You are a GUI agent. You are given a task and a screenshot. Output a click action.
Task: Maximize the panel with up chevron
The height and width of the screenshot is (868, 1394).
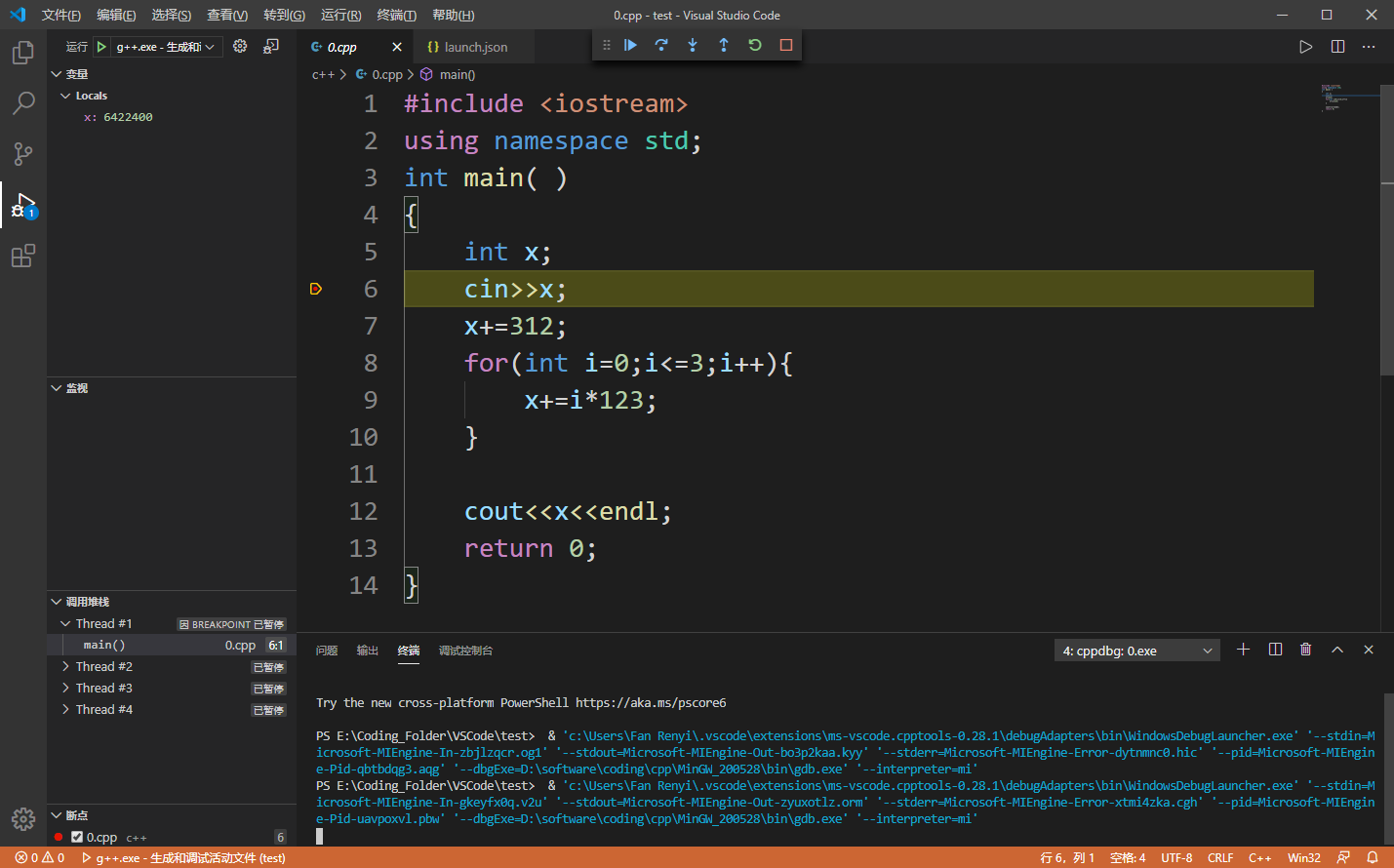(x=1337, y=650)
